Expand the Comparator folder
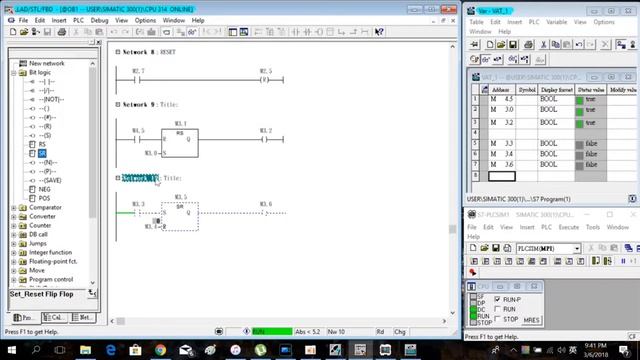The image size is (640, 360). 13,208
